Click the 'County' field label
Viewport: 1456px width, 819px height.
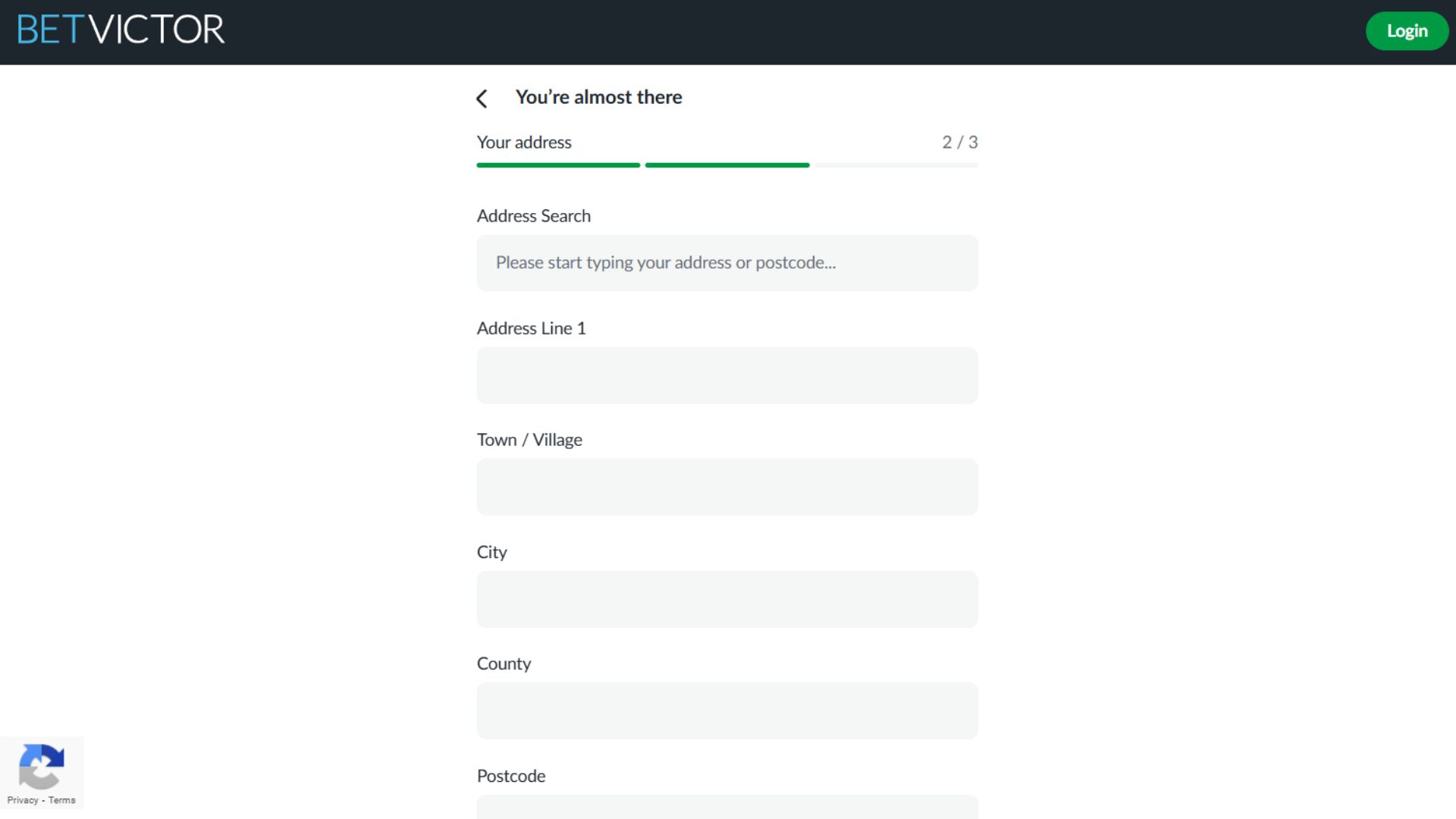504,664
